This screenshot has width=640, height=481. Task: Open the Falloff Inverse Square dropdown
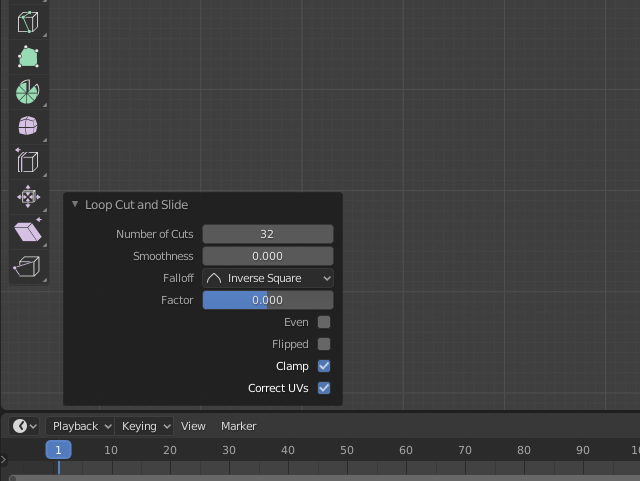coord(268,278)
